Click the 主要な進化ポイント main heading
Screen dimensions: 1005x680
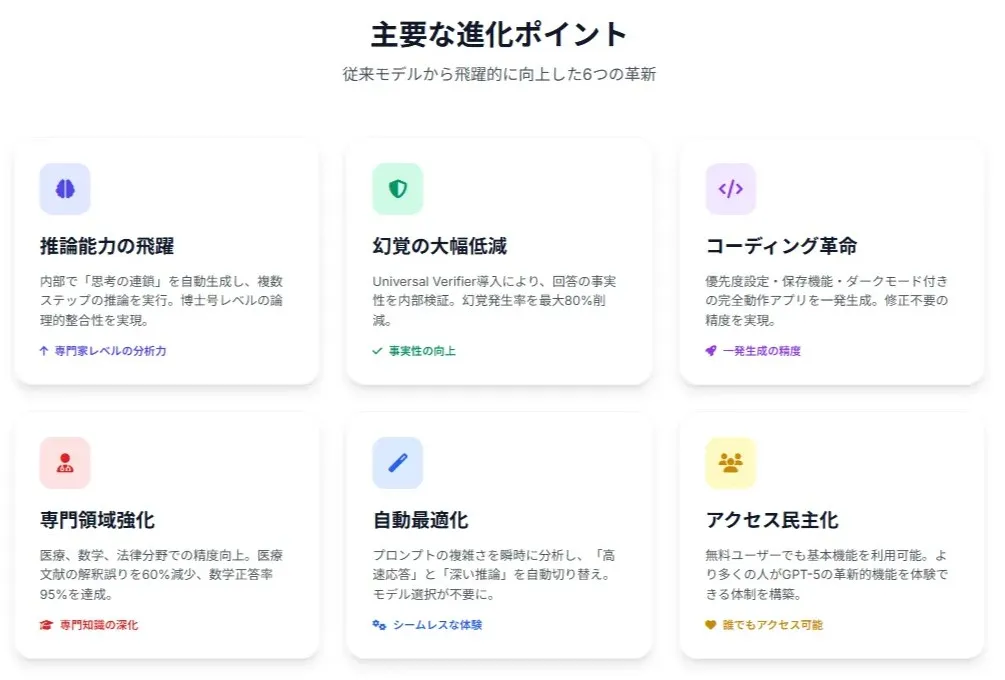point(499,34)
